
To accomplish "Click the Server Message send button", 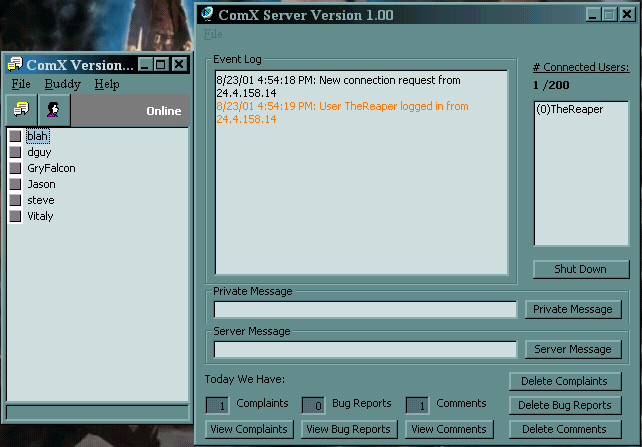I will [572, 349].
